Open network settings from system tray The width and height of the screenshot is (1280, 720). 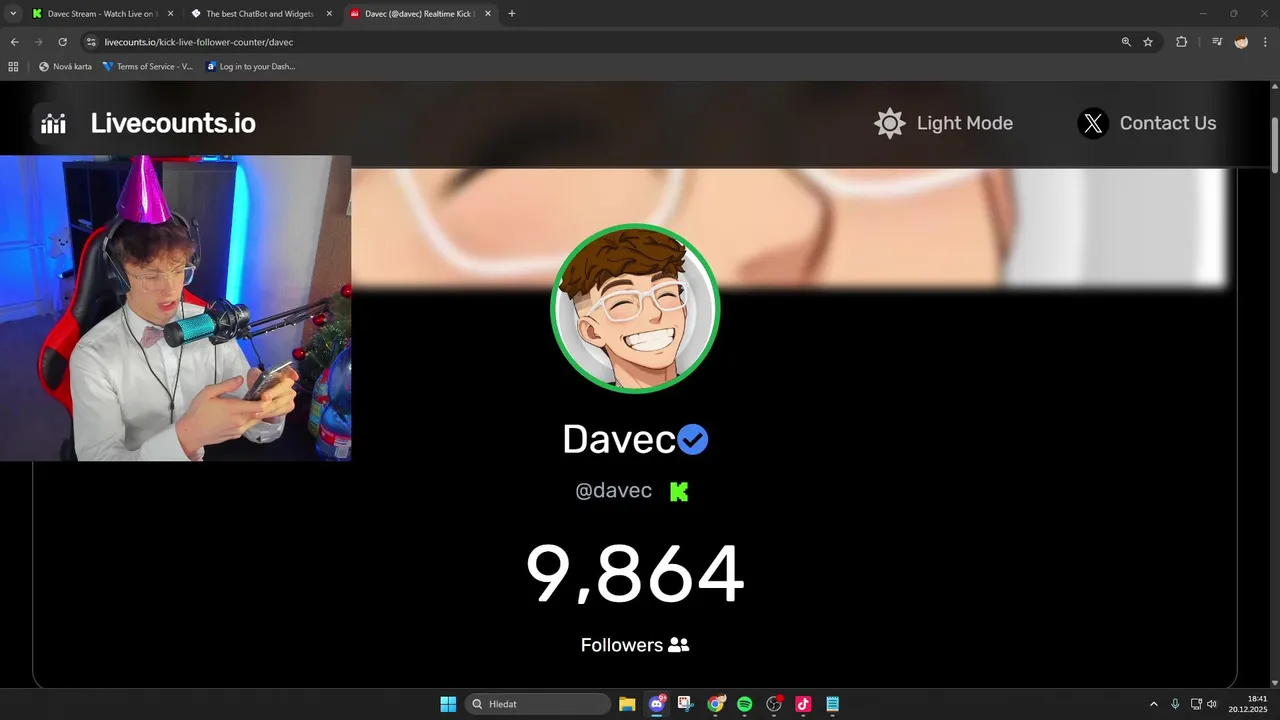pos(1196,704)
